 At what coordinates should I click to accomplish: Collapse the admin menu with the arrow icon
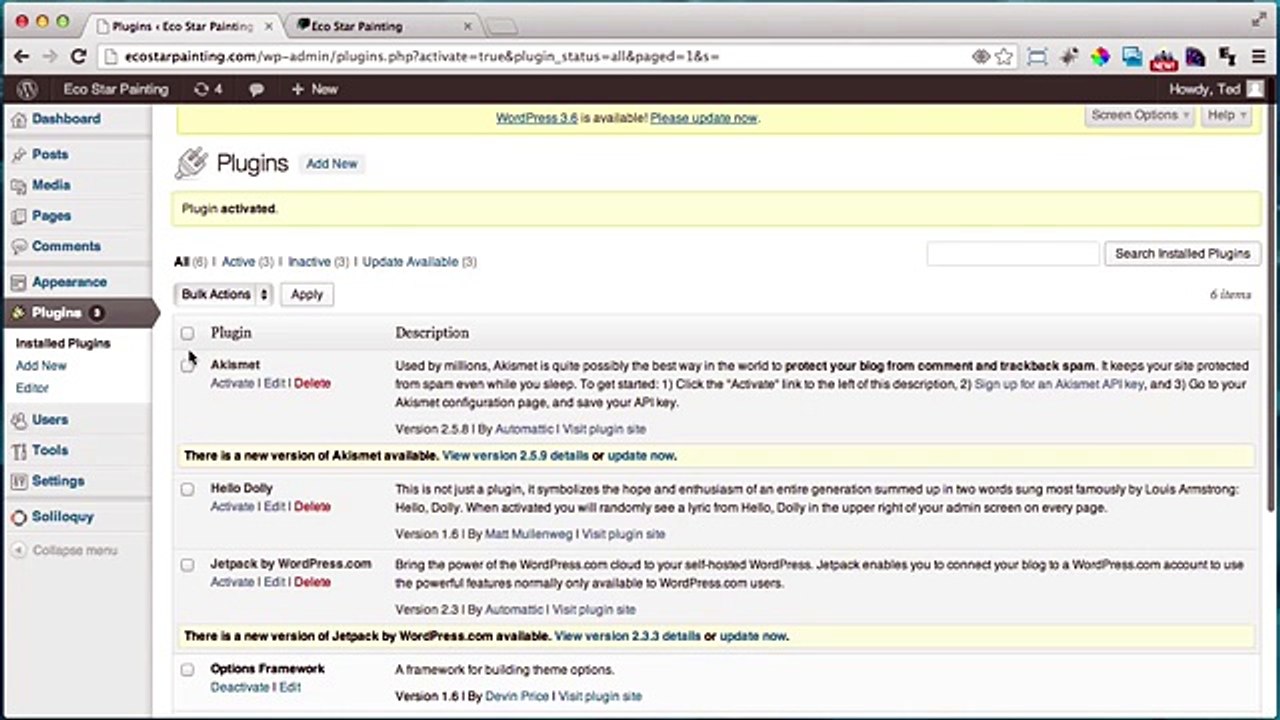coord(18,551)
